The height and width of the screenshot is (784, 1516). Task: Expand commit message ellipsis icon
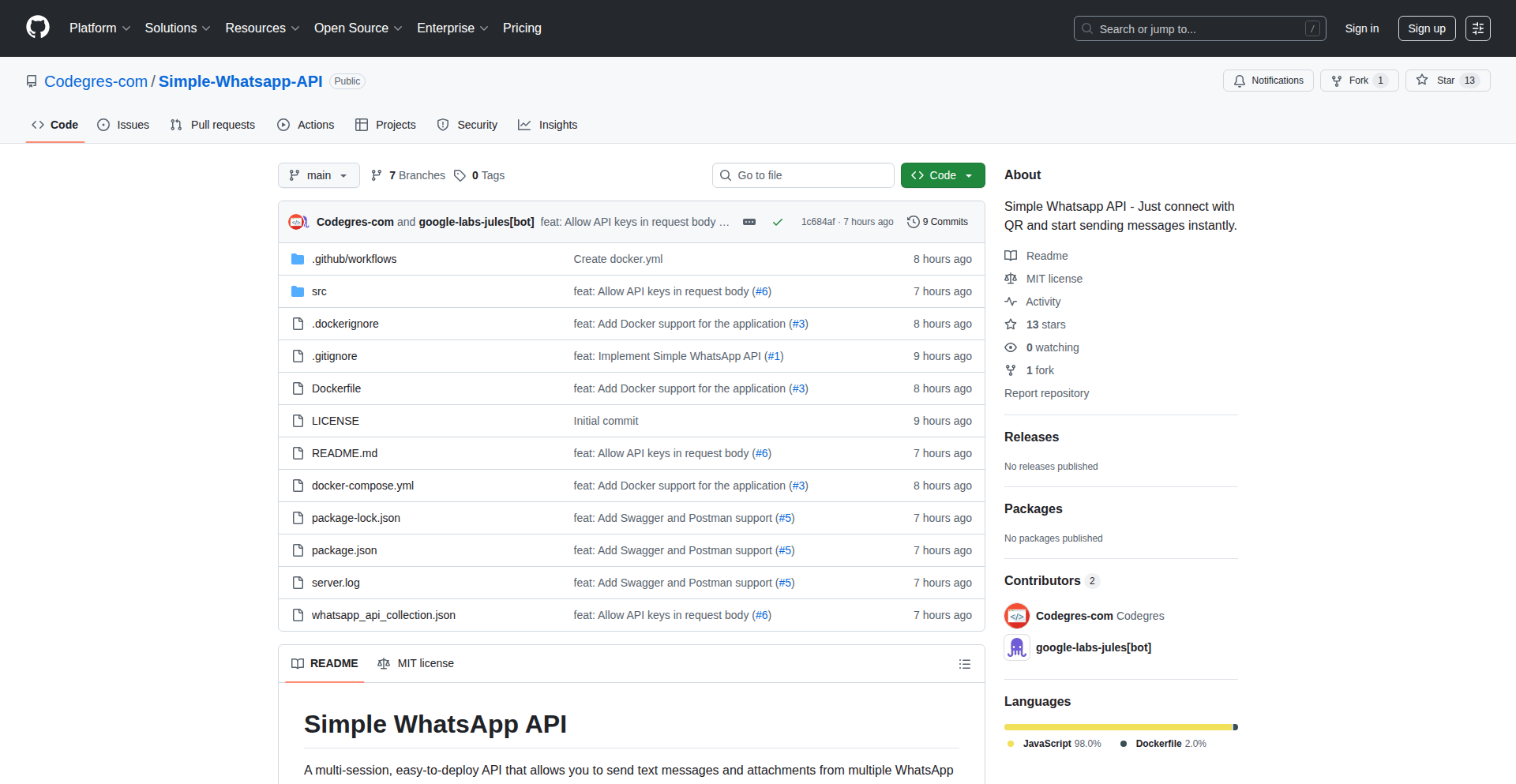click(749, 222)
